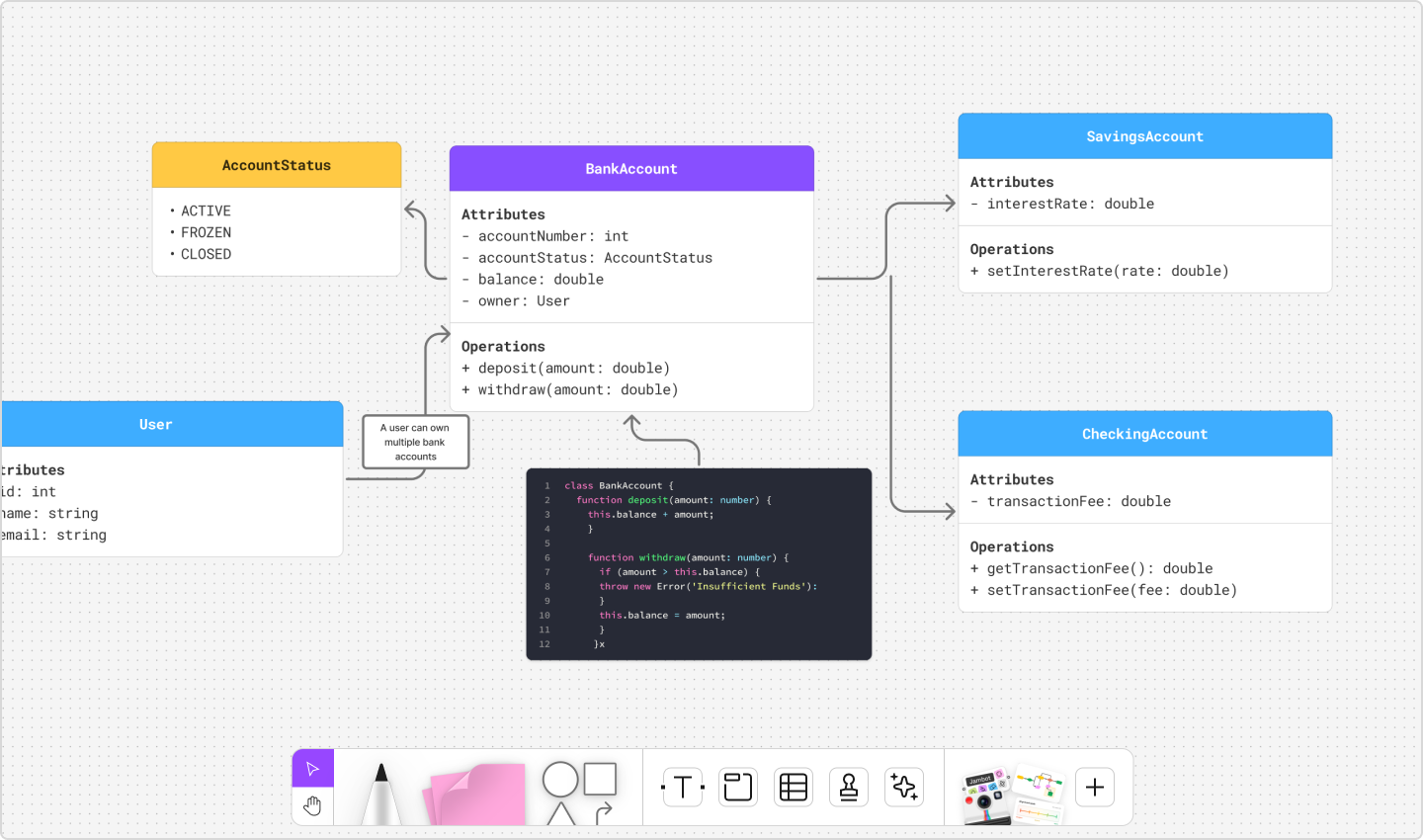Insert a table with the Table tool

(x=793, y=787)
